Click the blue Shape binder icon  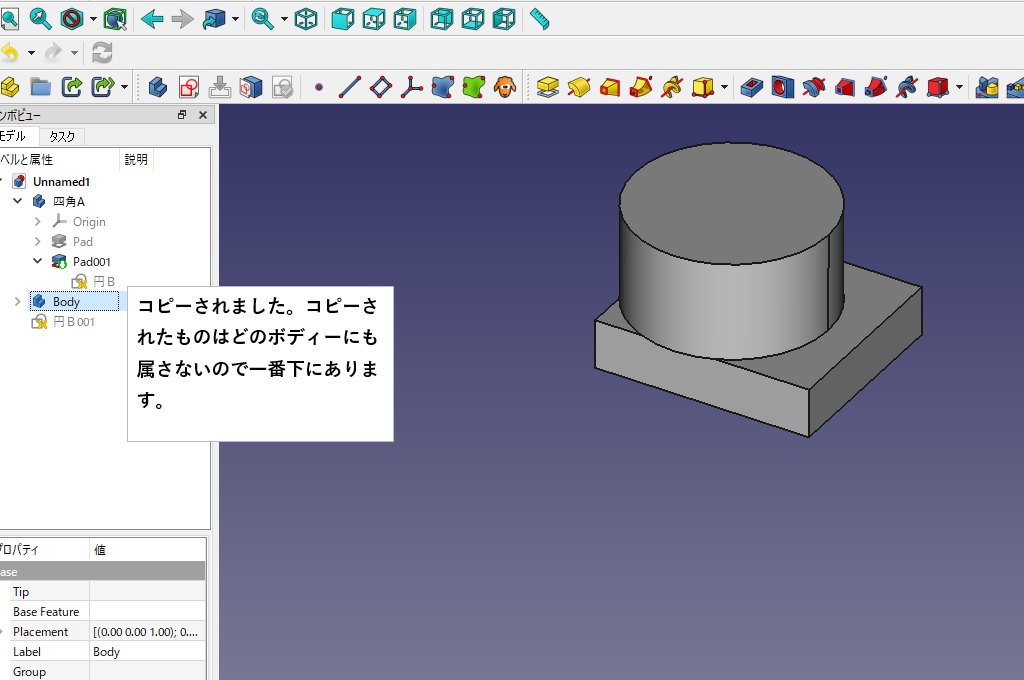[443, 86]
